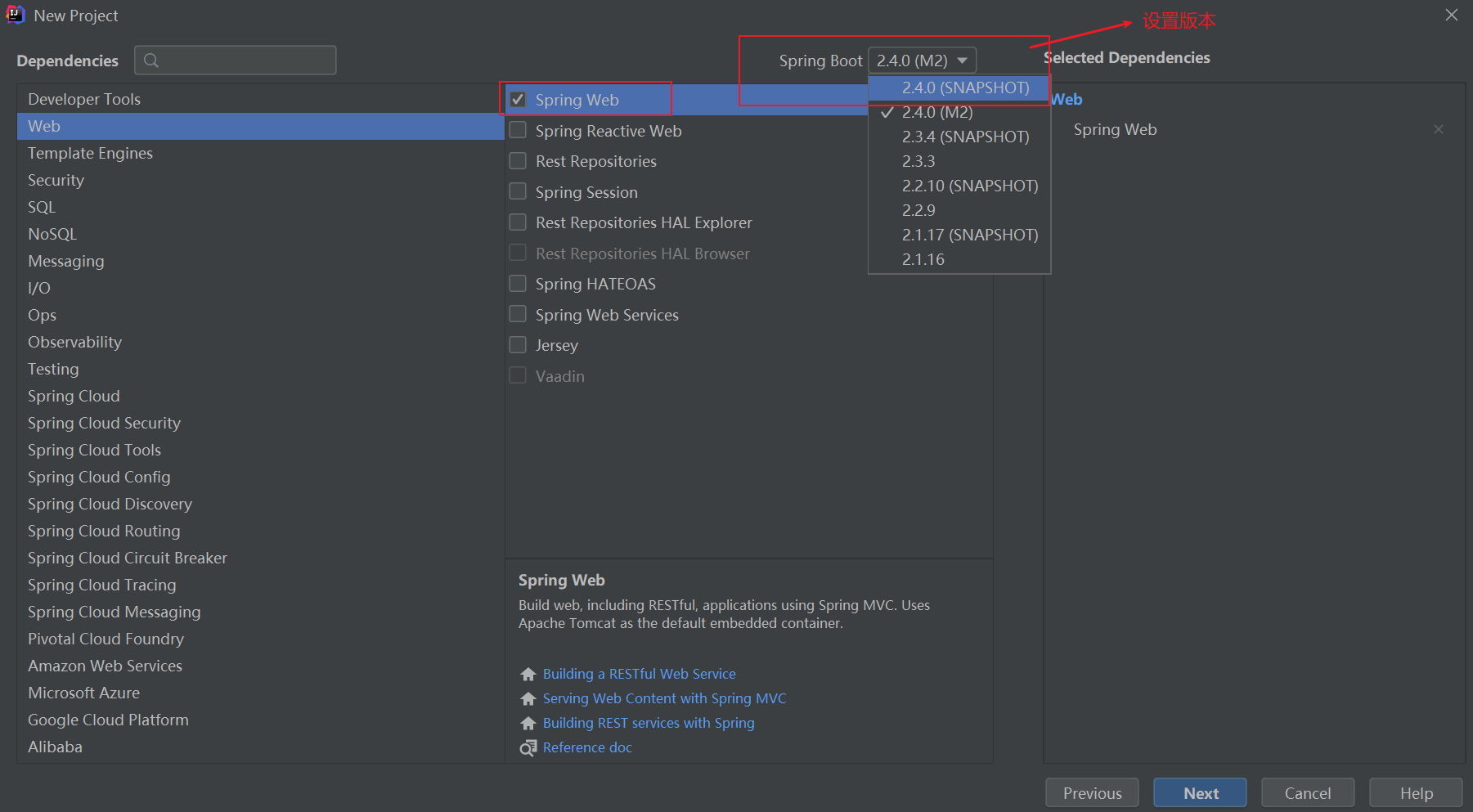Select Pivotal Cloud Foundry category
Viewport: 1473px width, 812px height.
(260, 639)
